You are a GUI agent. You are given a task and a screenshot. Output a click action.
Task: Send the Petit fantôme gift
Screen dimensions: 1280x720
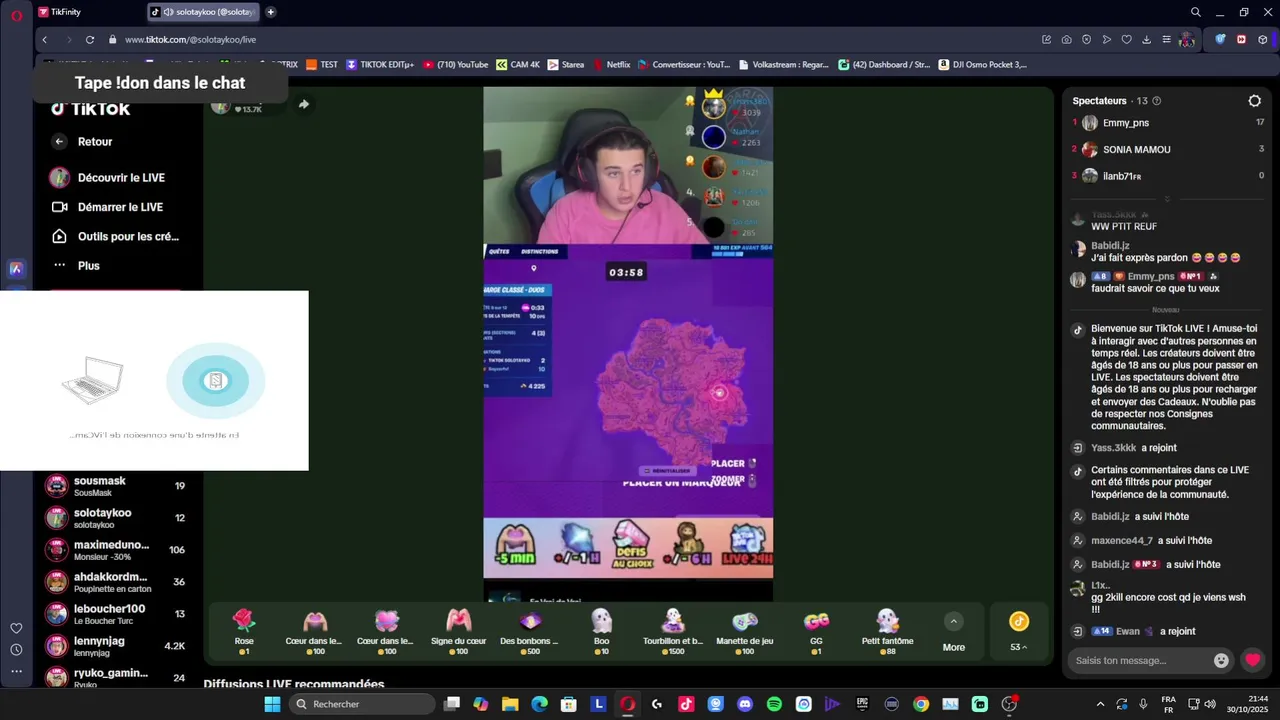[888, 631]
